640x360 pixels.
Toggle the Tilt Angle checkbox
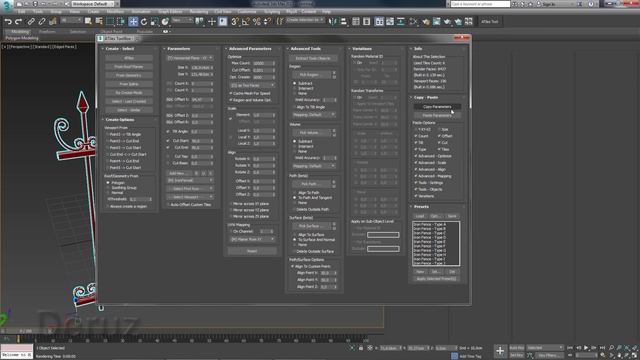(x=168, y=131)
